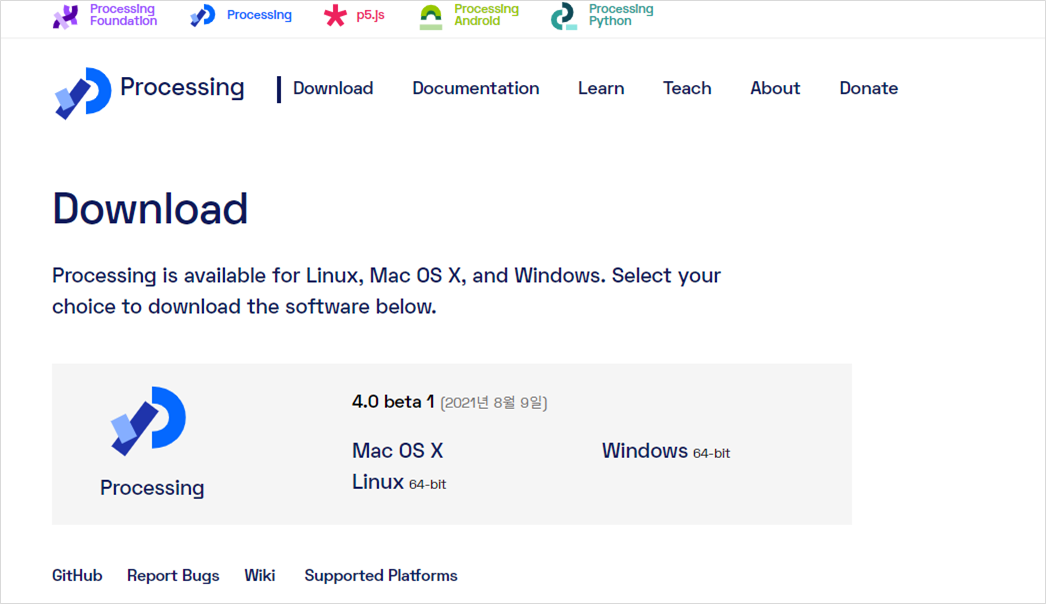
Task: Open the Processing Python text link
Action: [621, 15]
